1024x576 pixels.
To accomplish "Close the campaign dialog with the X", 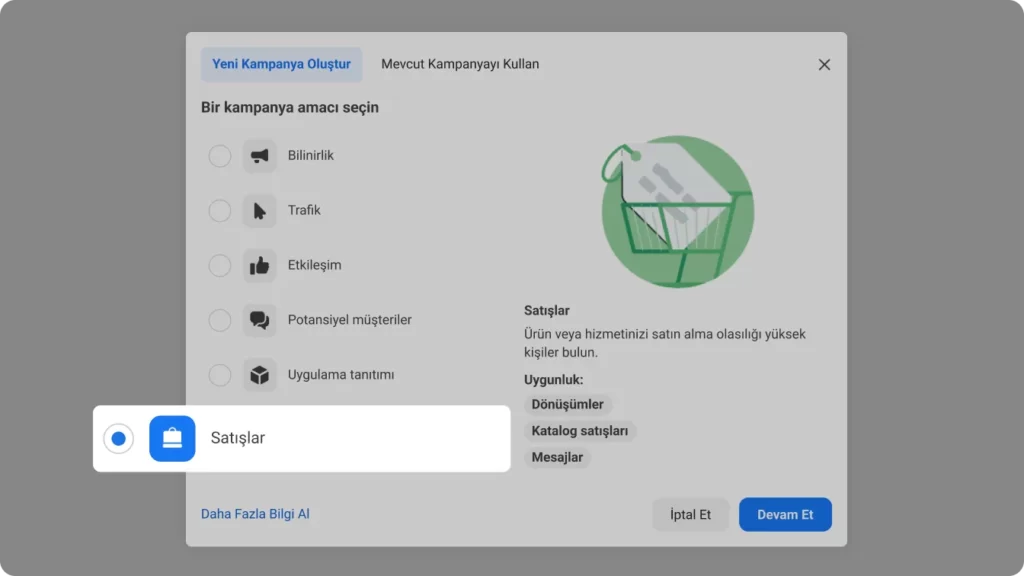I will [x=824, y=65].
